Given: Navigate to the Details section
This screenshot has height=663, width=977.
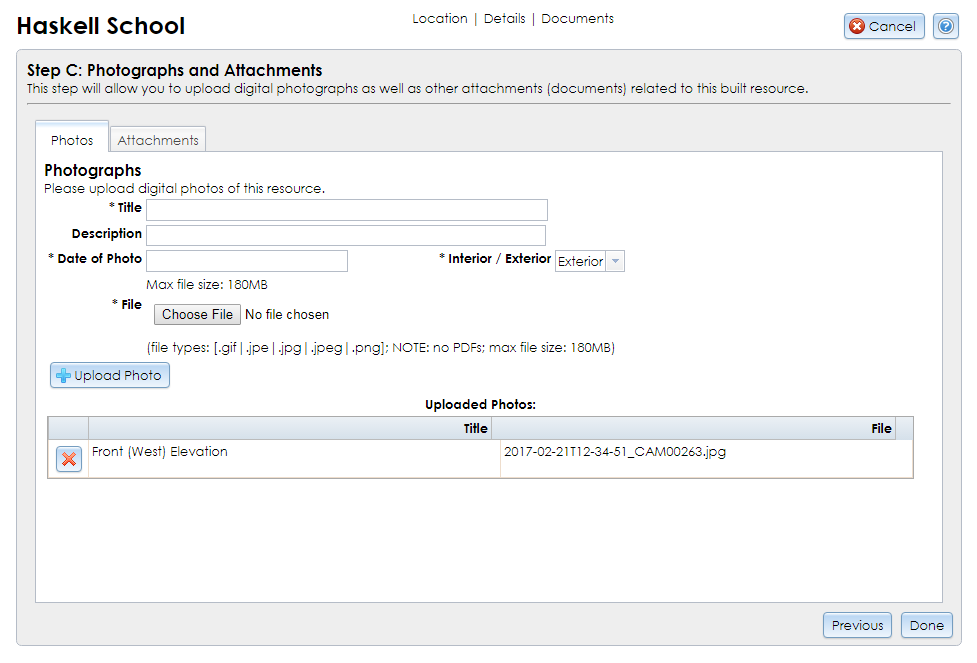Looking at the screenshot, I should click(x=504, y=18).
